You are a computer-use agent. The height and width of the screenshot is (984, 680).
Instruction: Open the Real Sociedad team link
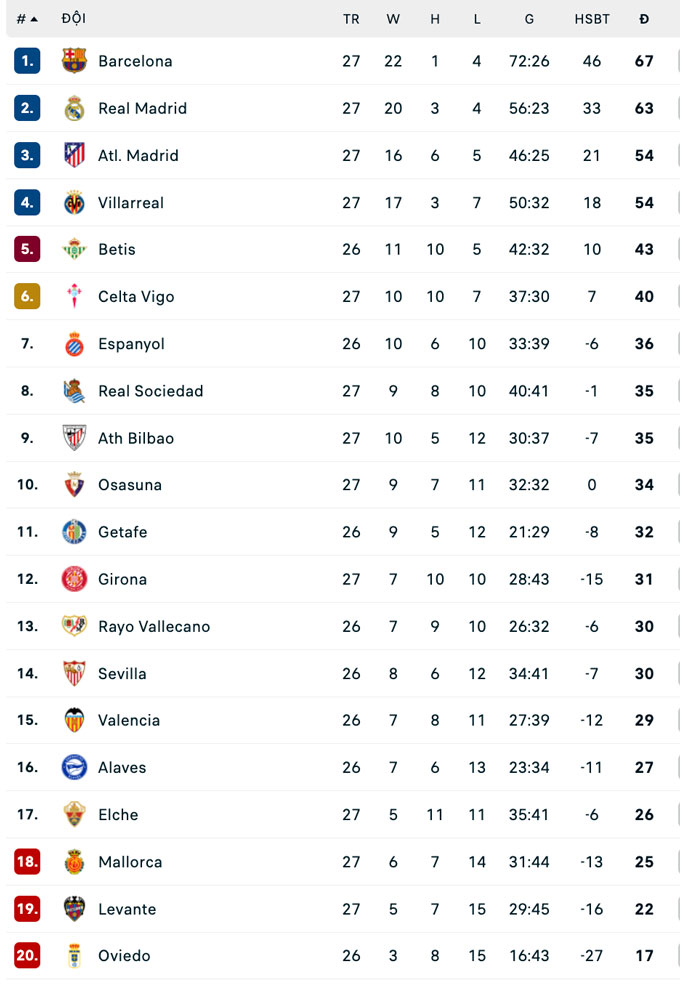150,391
